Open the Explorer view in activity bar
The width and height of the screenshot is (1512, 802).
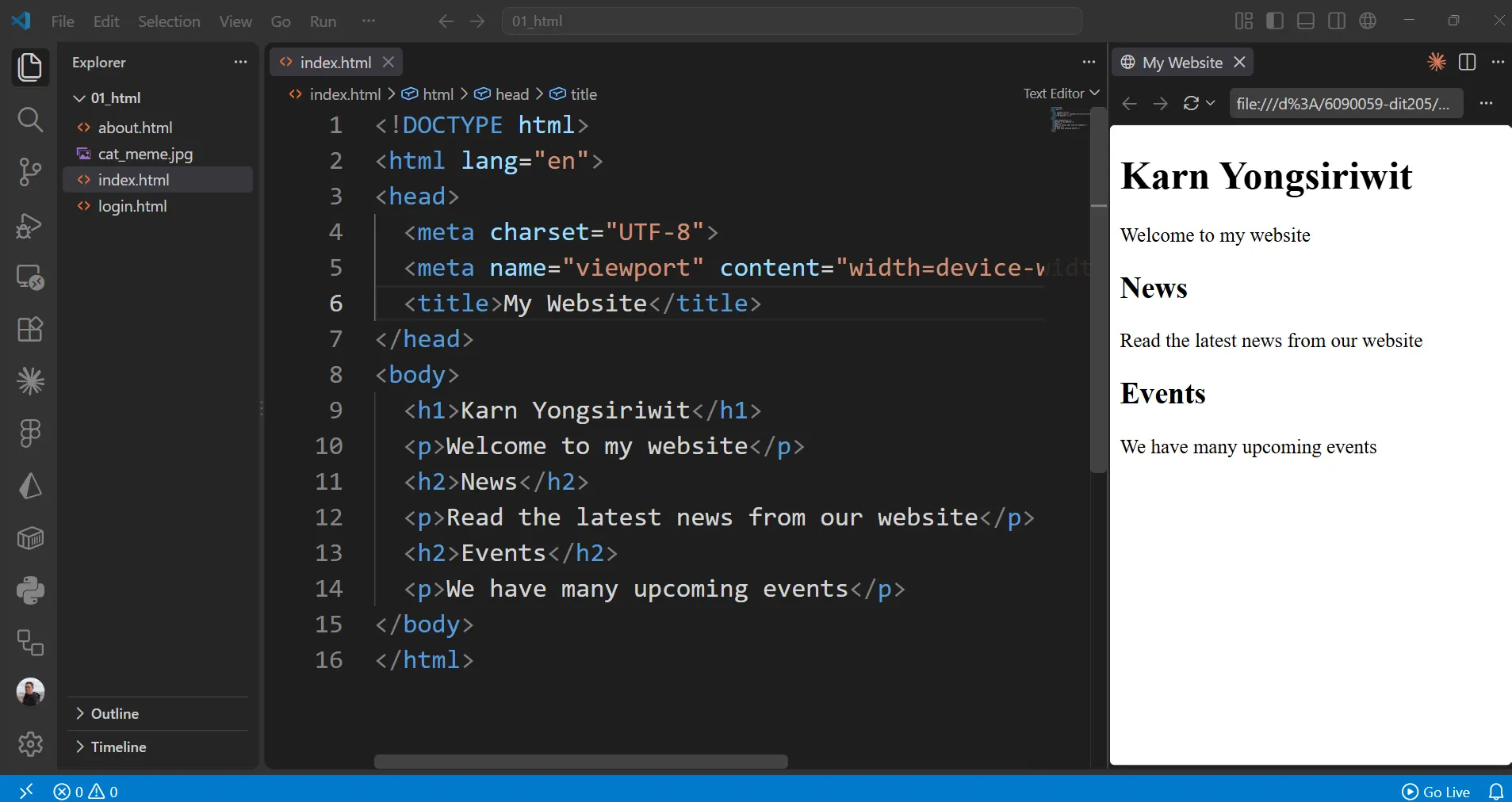pos(30,67)
